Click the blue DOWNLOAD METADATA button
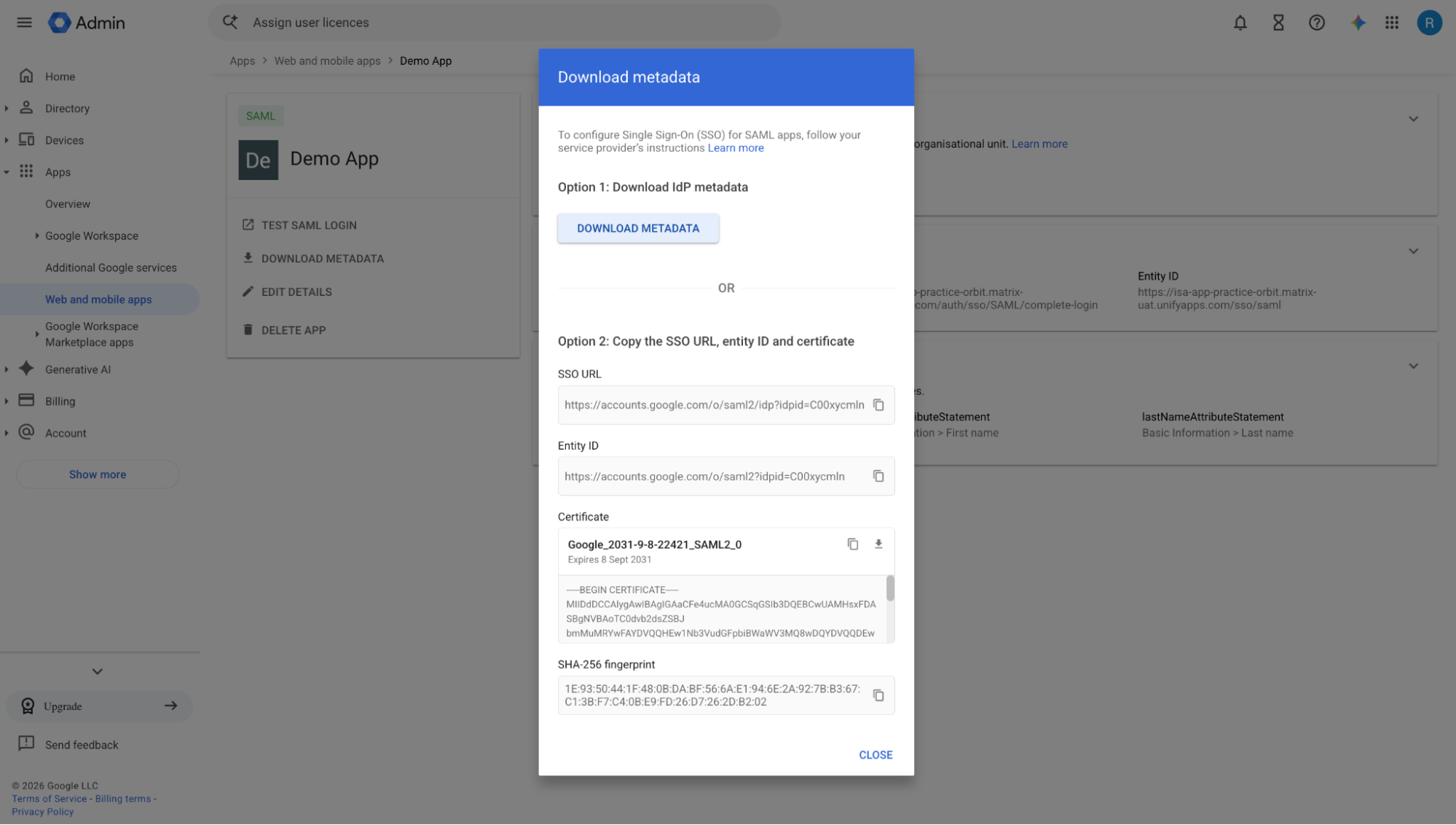This screenshot has height=825, width=1456. point(638,228)
